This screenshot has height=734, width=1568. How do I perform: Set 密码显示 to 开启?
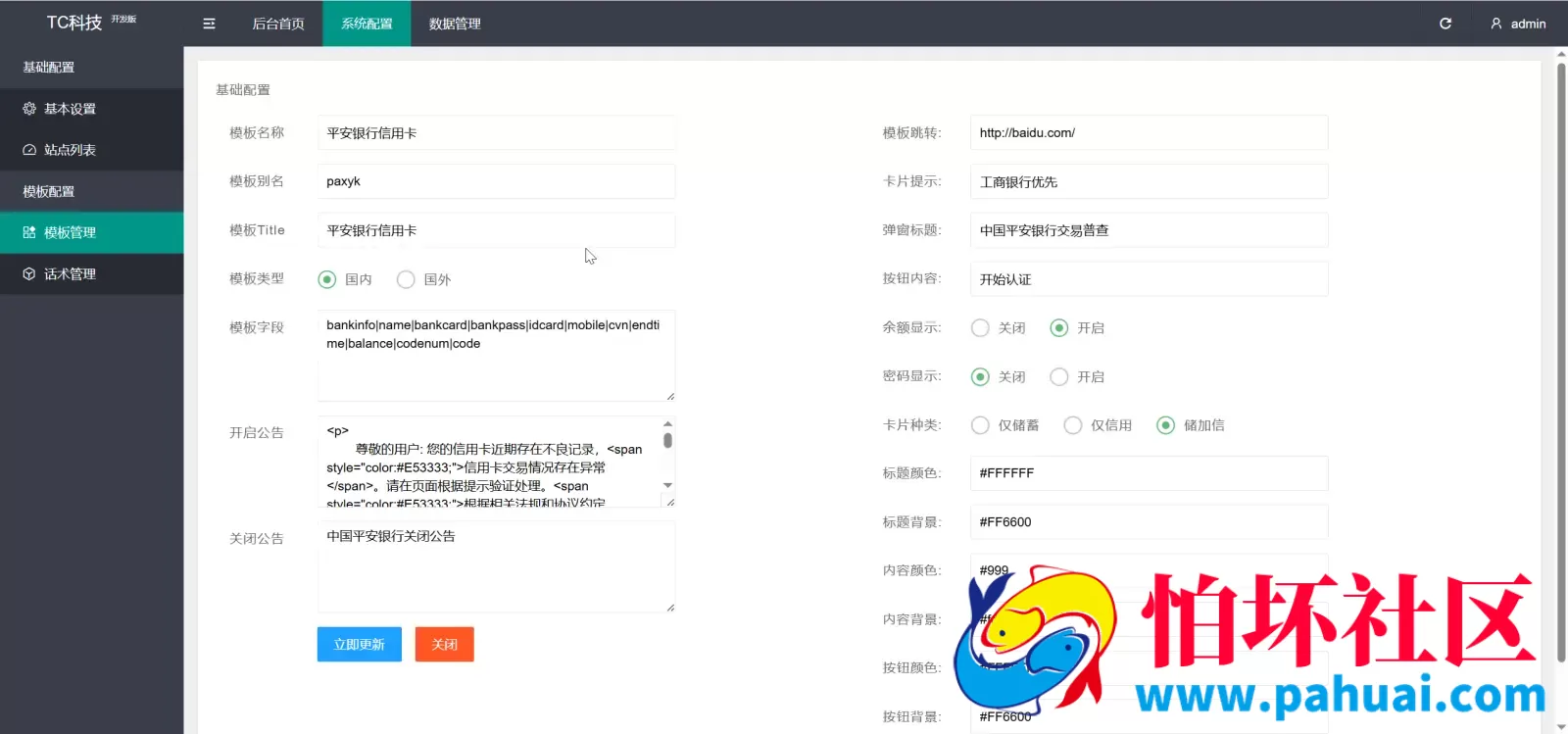click(x=1058, y=376)
